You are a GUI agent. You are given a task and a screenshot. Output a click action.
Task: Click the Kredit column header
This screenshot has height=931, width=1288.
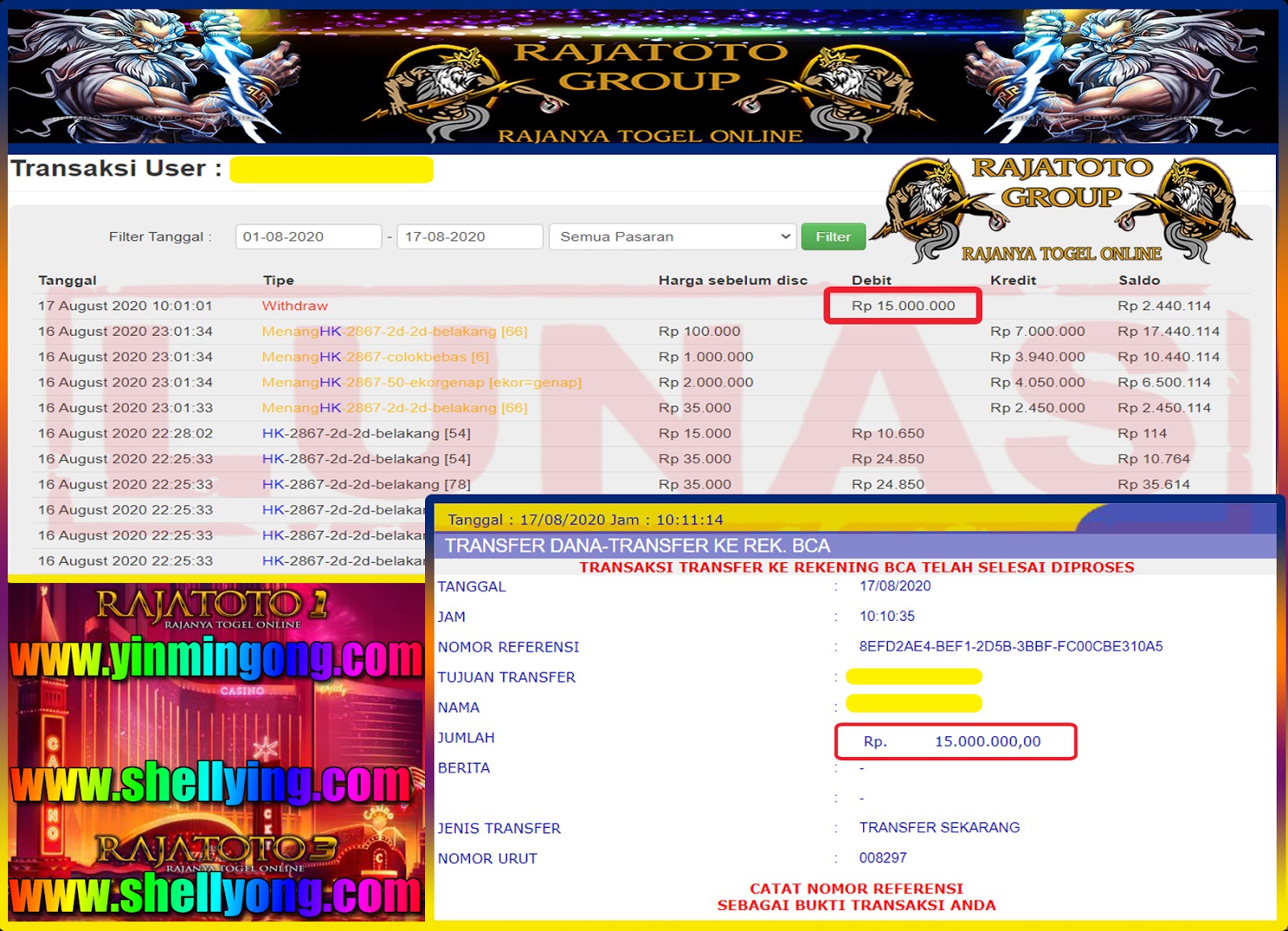(1013, 280)
